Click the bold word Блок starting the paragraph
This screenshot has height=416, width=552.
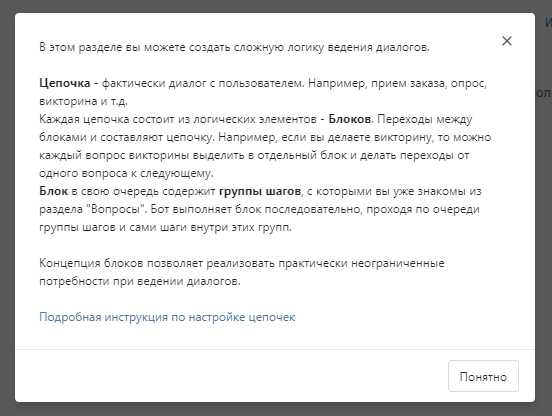pos(53,191)
